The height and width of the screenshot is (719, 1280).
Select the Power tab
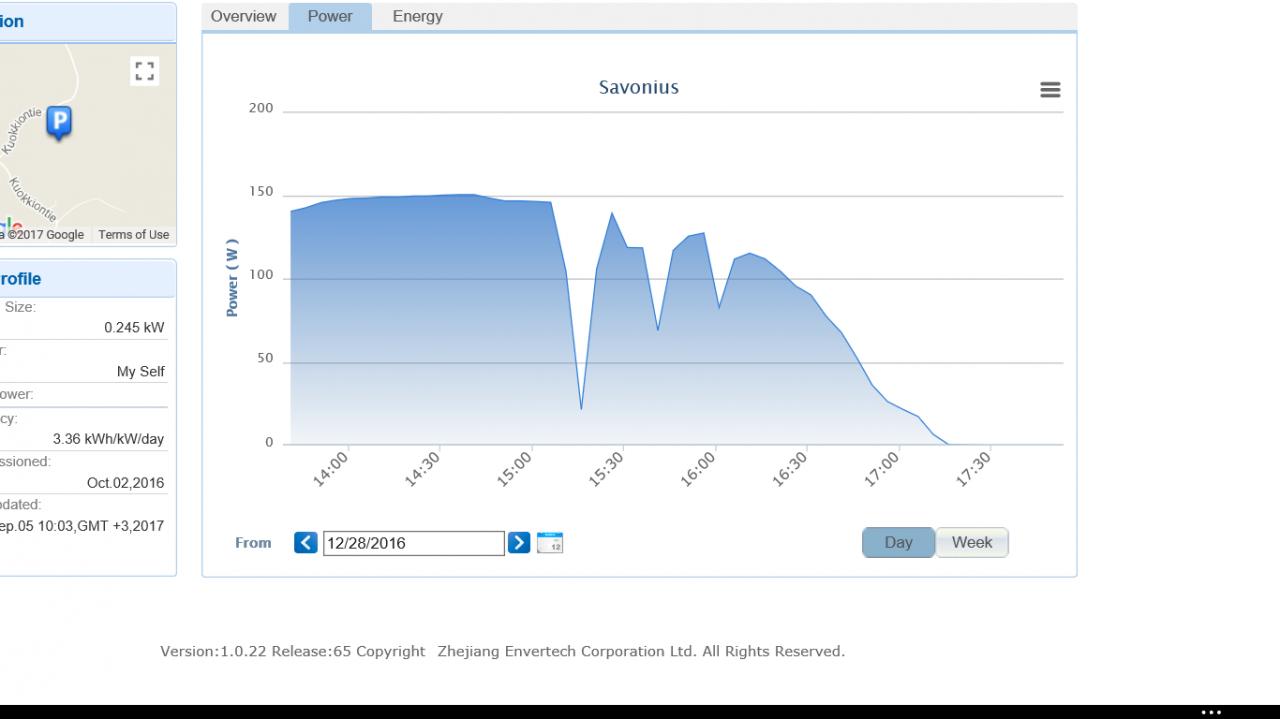click(x=330, y=17)
